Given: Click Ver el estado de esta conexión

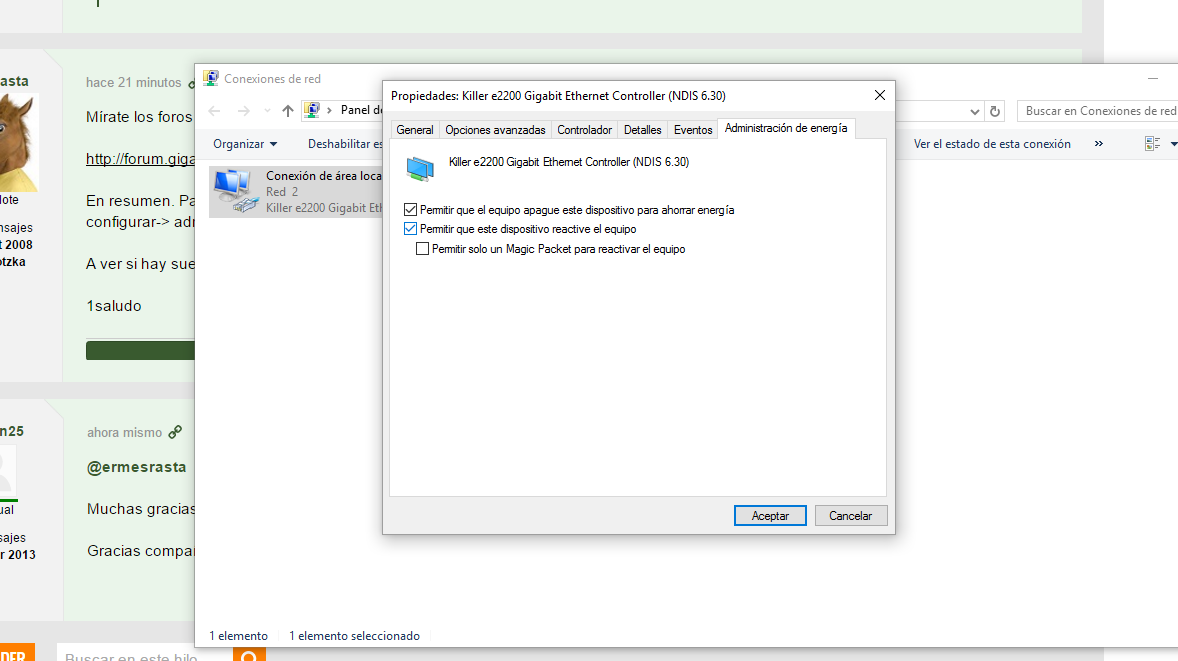Looking at the screenshot, I should click(992, 143).
